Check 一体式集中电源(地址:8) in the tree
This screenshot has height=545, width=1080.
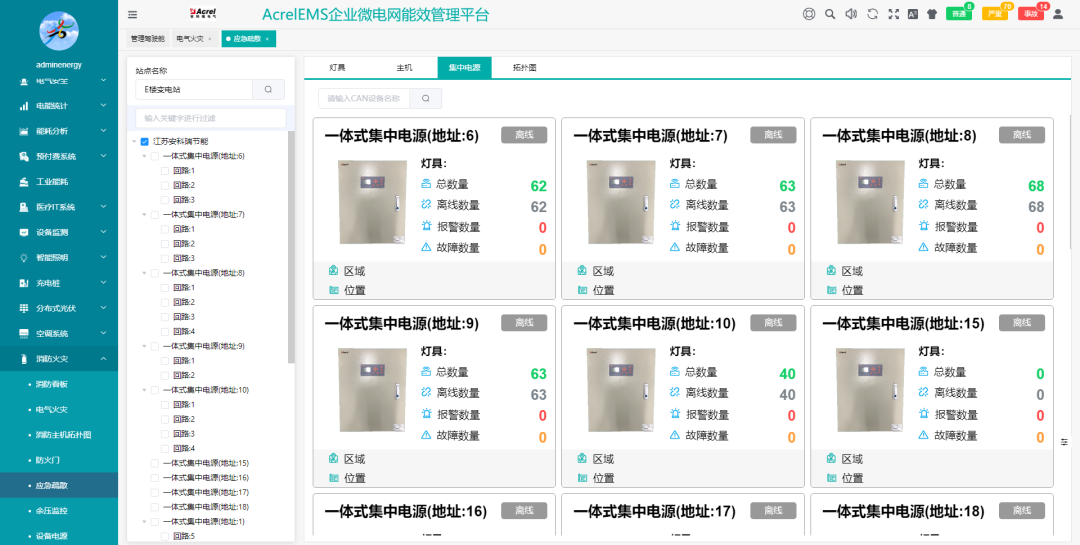click(155, 273)
